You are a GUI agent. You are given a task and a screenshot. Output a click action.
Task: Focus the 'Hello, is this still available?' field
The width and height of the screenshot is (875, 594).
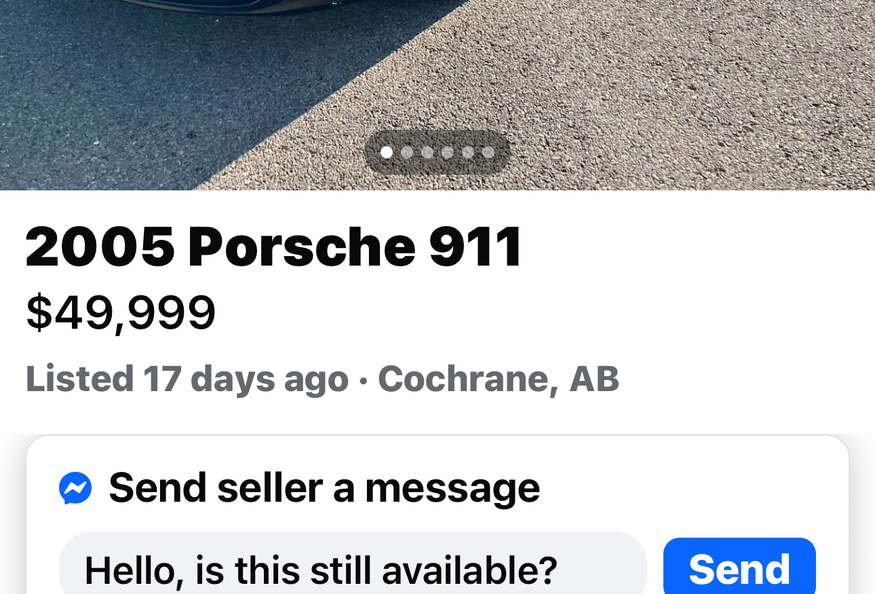point(353,565)
